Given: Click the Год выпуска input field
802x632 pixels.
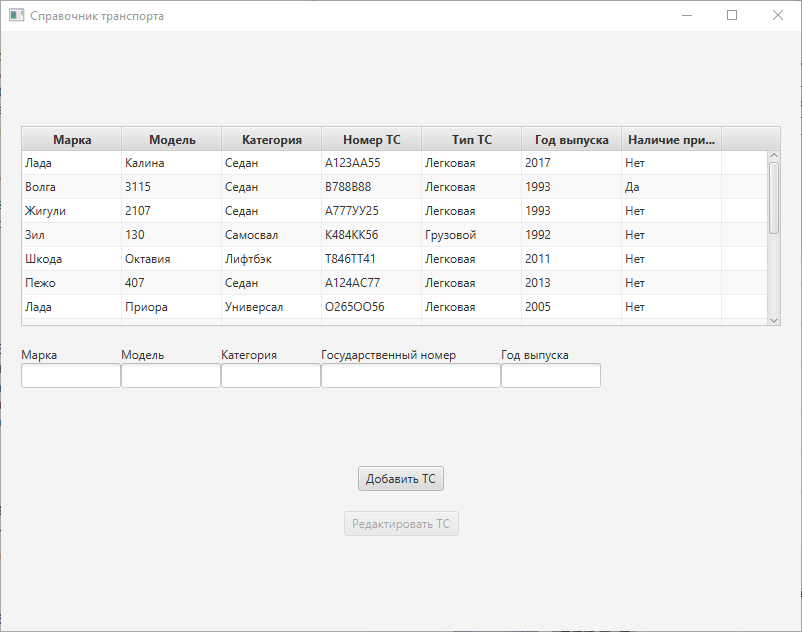Looking at the screenshot, I should click(x=550, y=375).
